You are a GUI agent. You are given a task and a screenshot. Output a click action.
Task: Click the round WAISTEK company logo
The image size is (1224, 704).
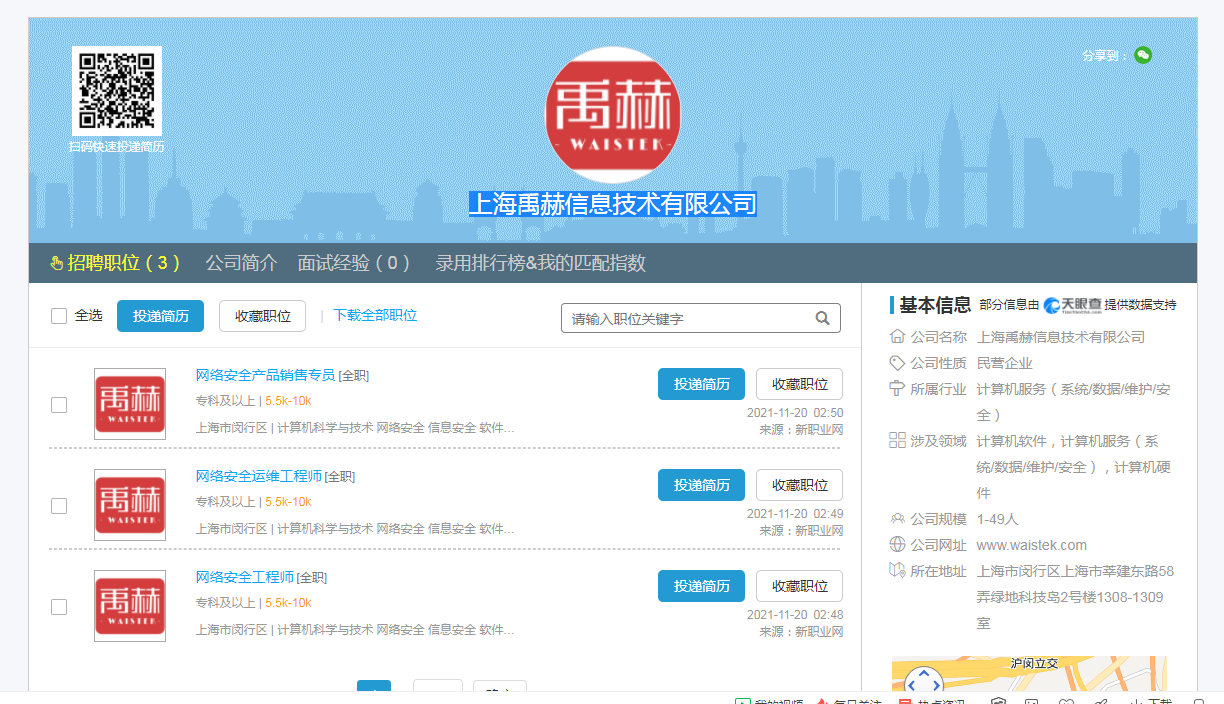click(x=612, y=115)
